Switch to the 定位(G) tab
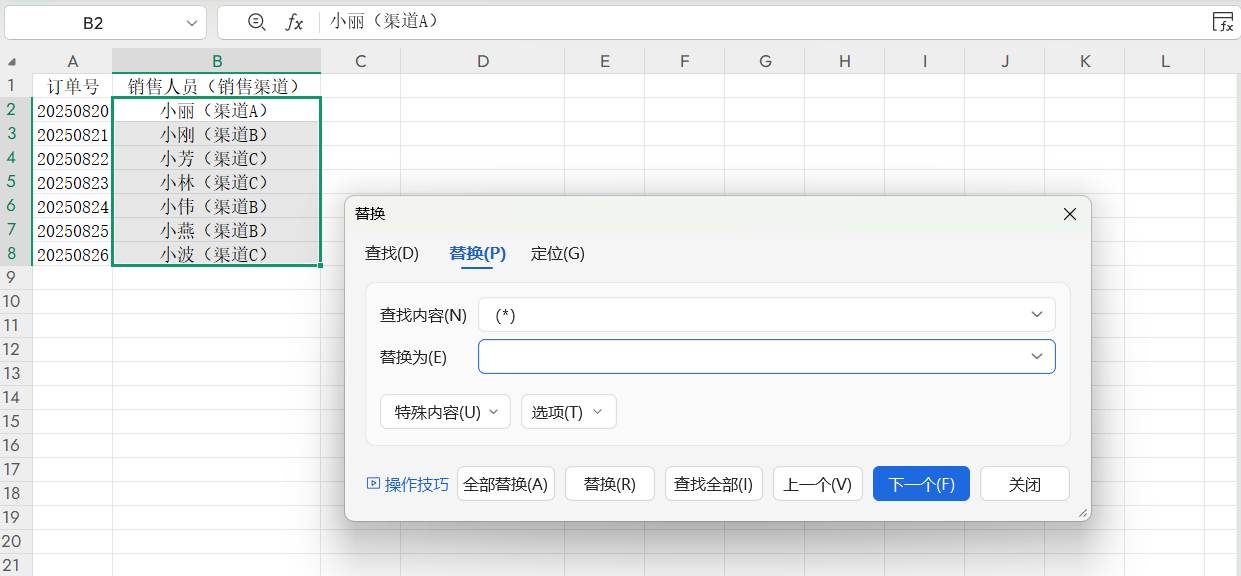 (x=557, y=254)
